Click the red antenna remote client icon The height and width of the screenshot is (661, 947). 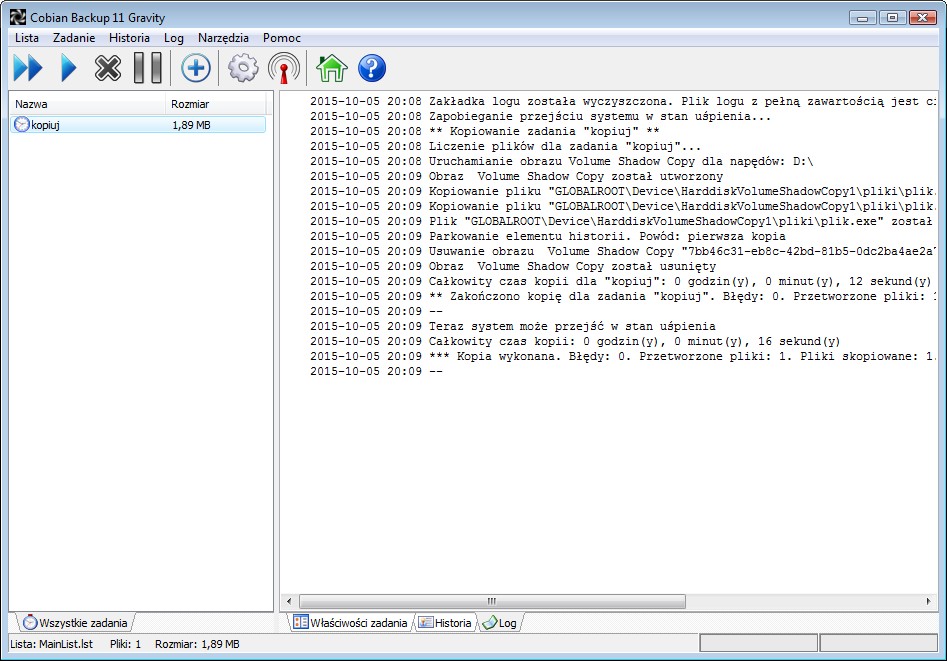pyautogui.click(x=284, y=68)
